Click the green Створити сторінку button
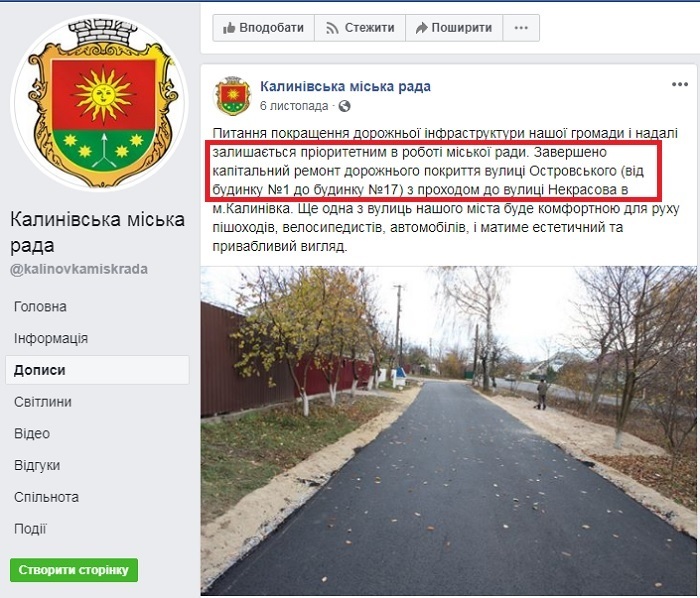 click(74, 570)
